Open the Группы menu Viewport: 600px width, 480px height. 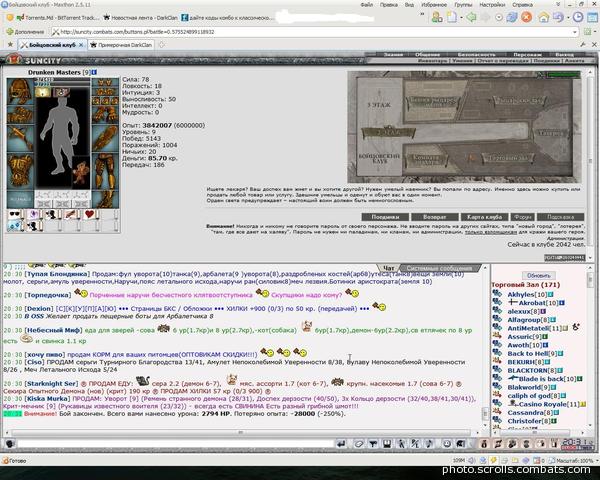(x=463, y=5)
